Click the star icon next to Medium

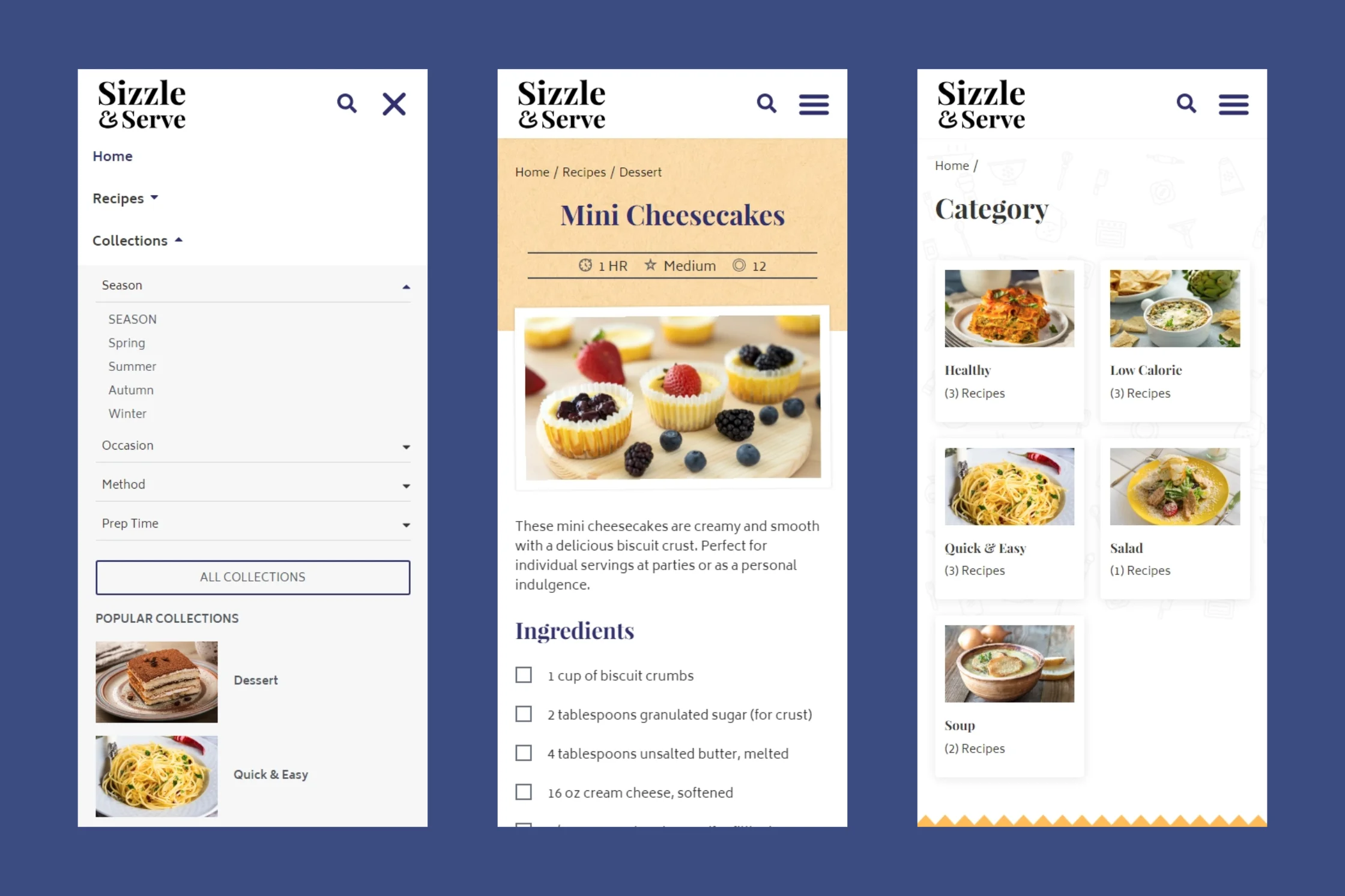649,265
